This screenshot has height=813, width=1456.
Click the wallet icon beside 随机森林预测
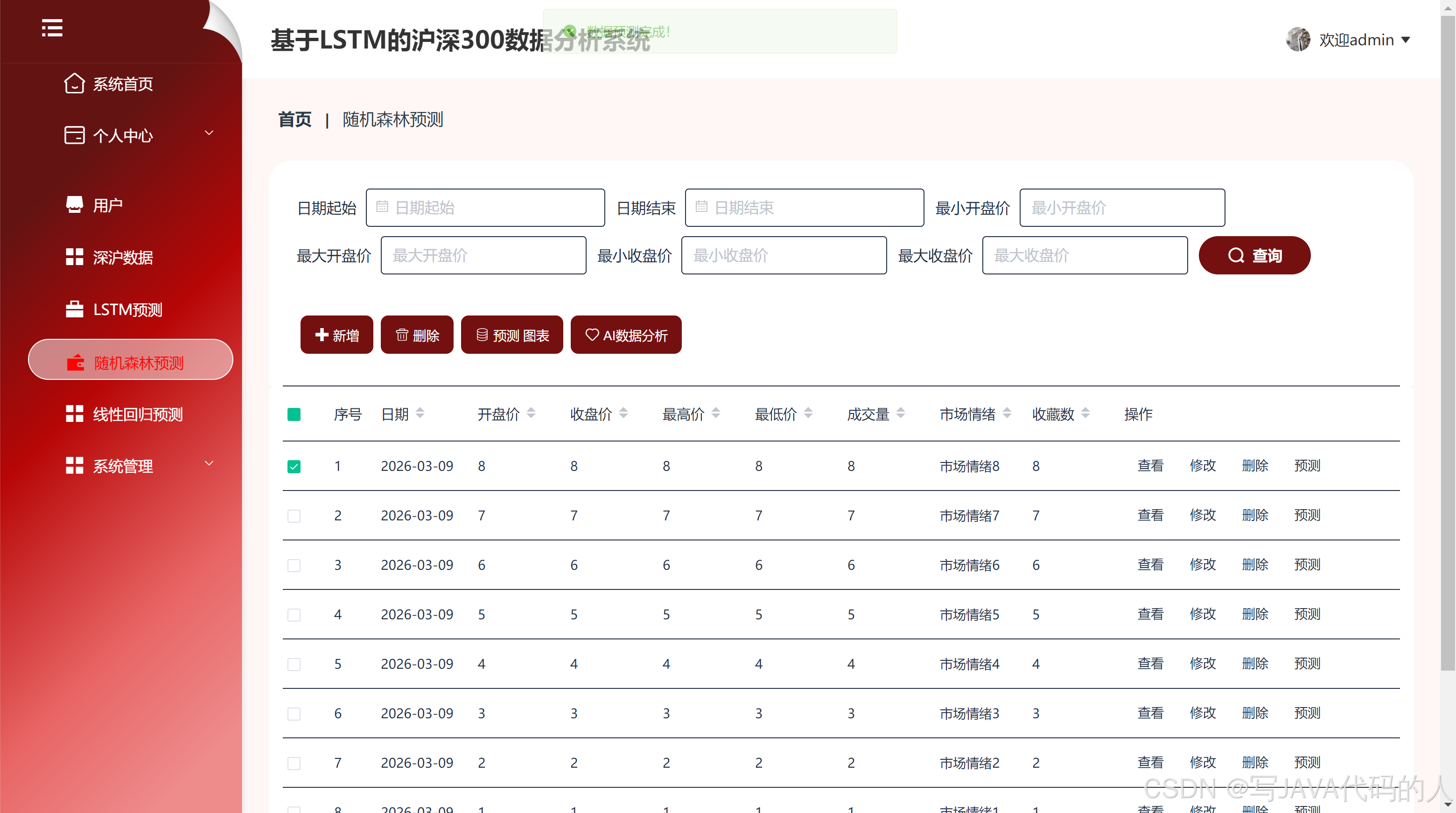[x=75, y=363]
